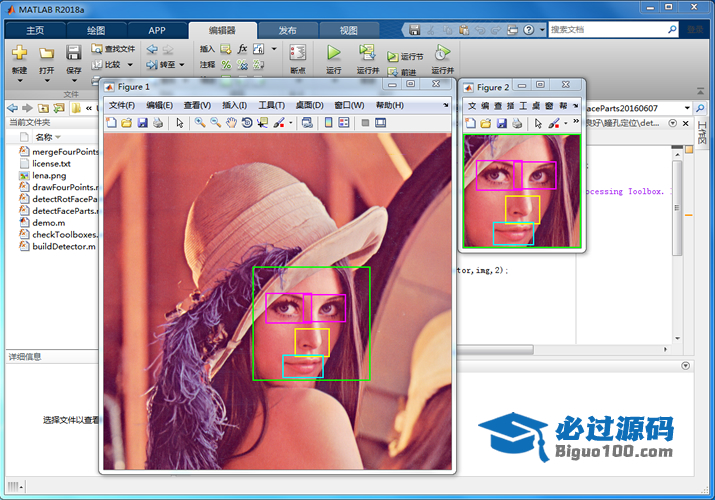Screen dimensions: 715x500
Task: Expand the 比较 dropdown arrow
Action: click(130, 65)
